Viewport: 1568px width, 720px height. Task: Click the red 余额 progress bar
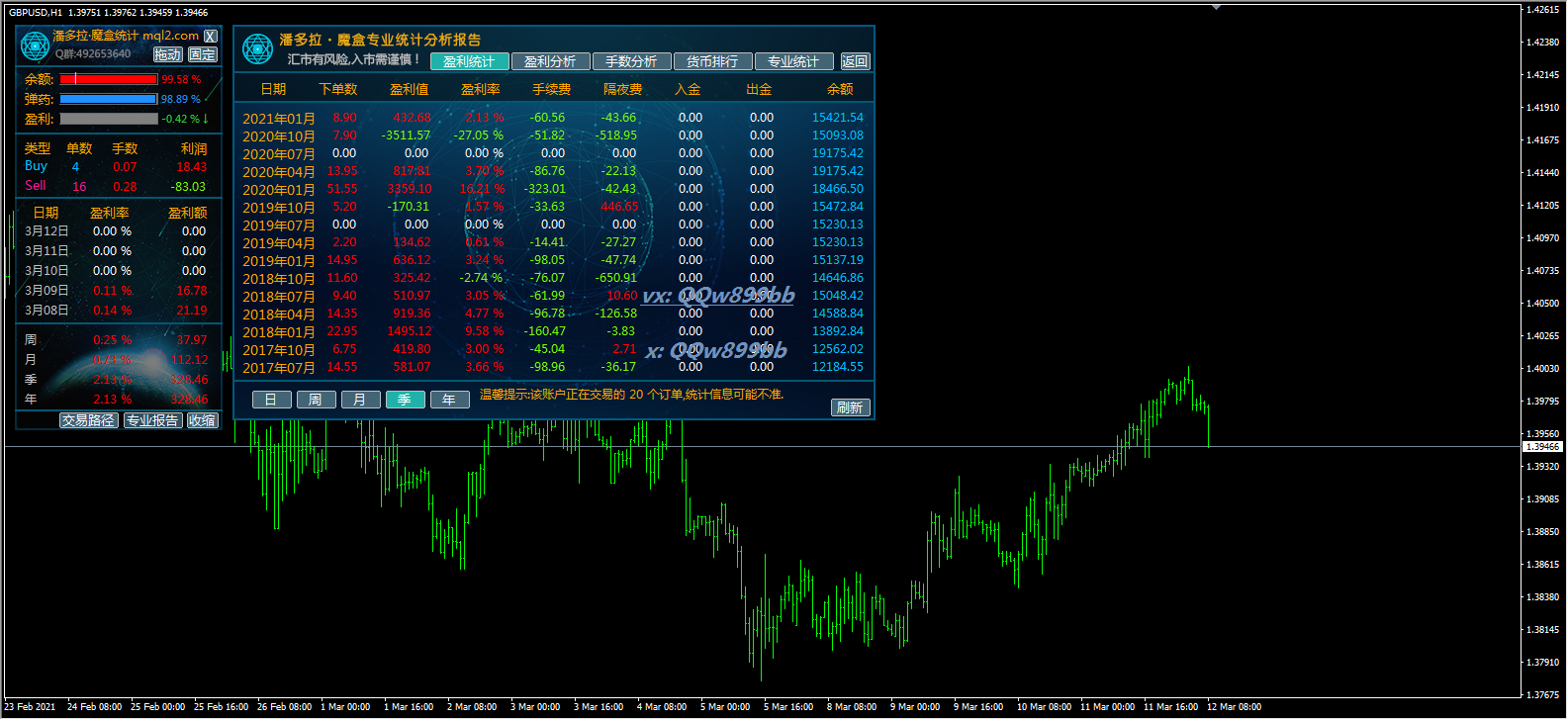[x=109, y=79]
